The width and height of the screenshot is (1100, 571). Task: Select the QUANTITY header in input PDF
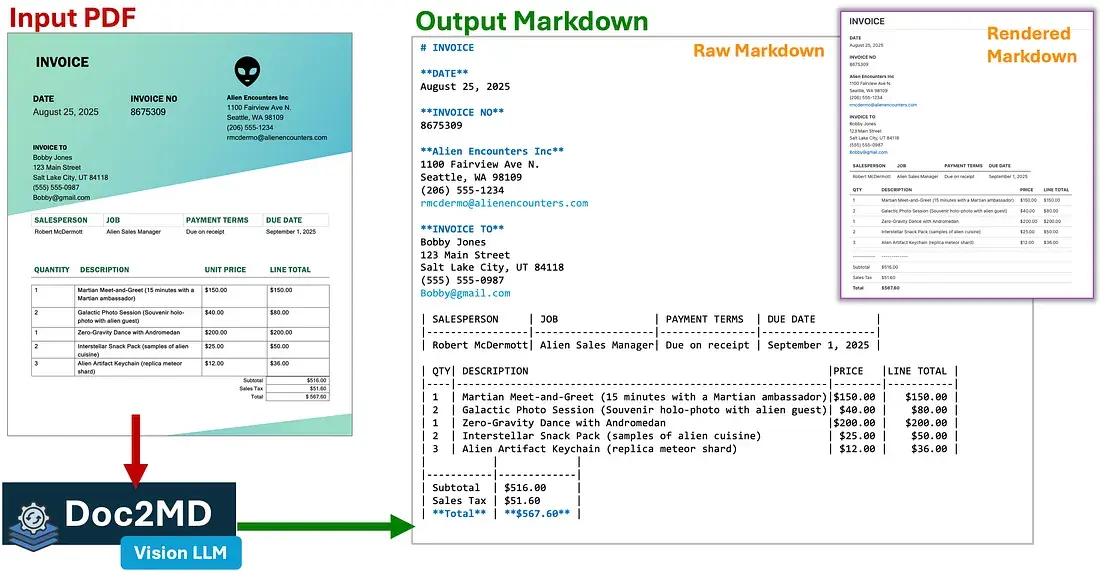tap(52, 270)
